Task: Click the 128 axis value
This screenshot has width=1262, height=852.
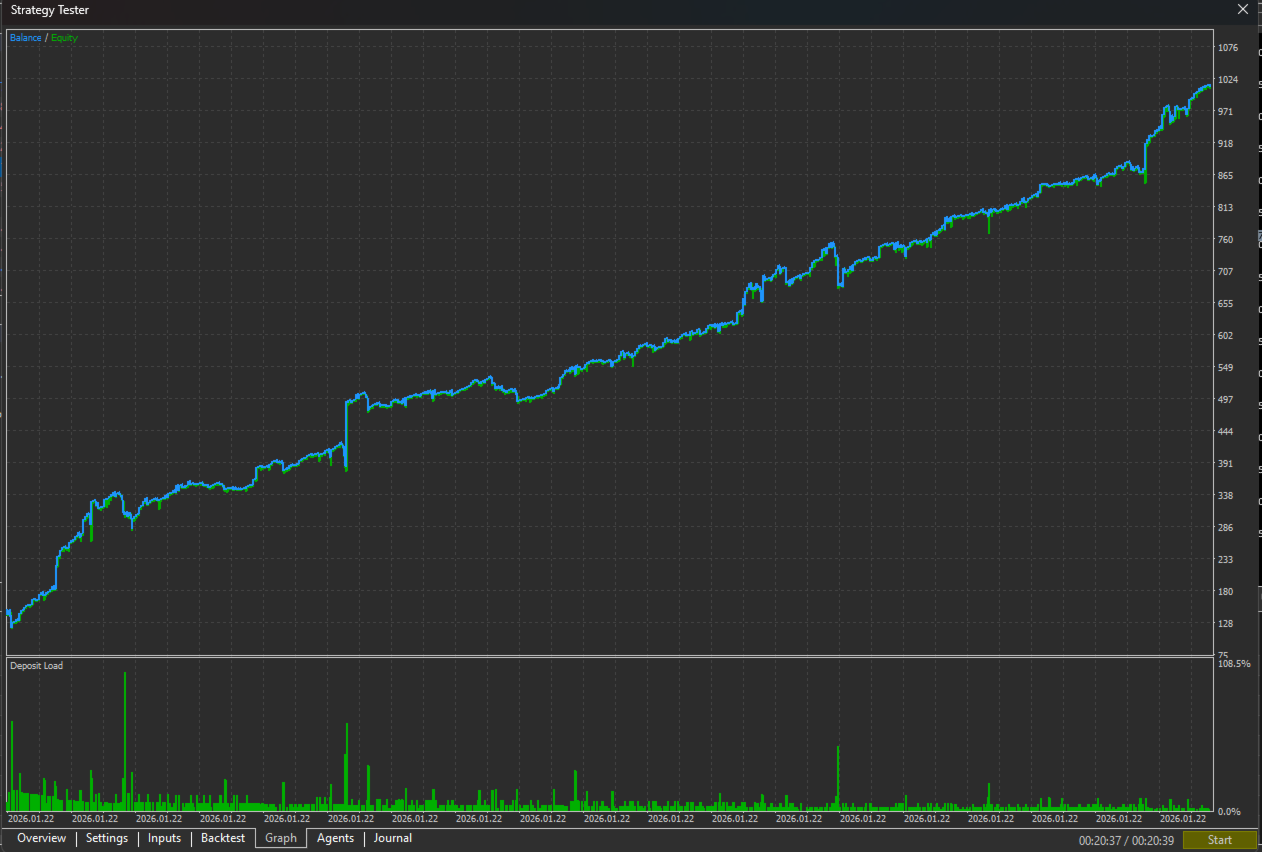Action: pos(1226,624)
